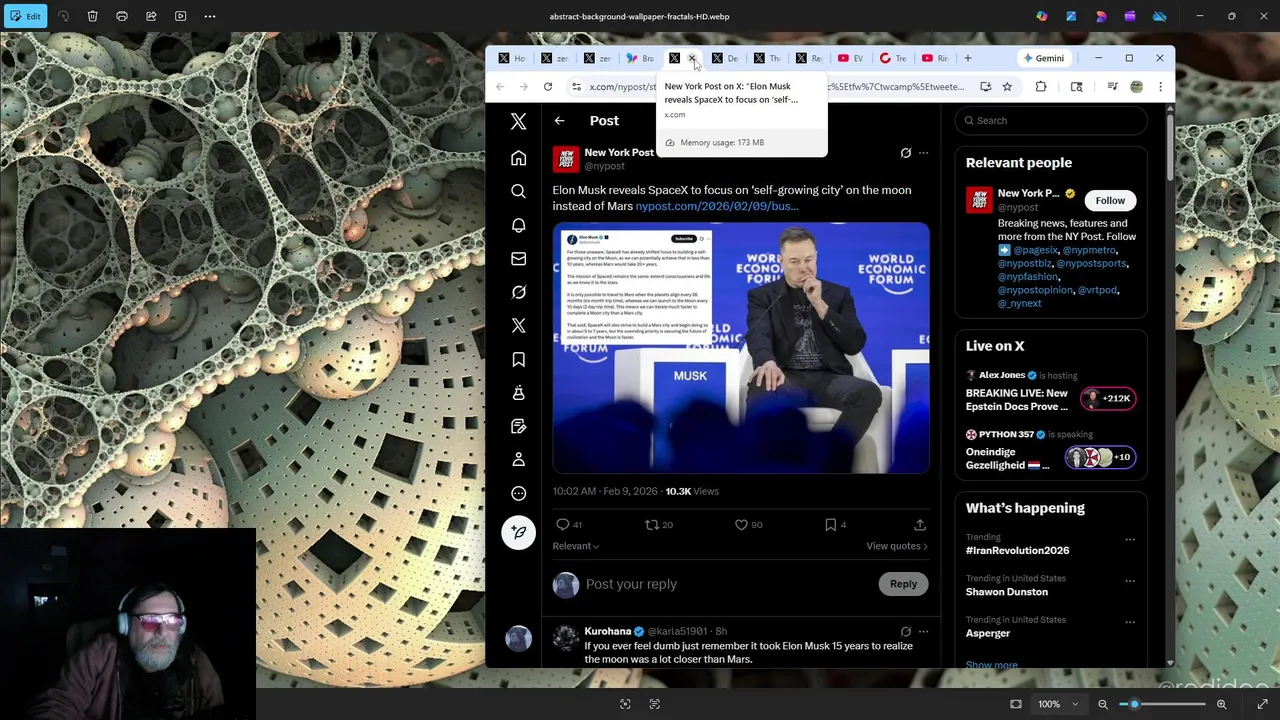Click scan text icon at Photos bottom
The height and width of the screenshot is (720, 1280).
pos(655,704)
